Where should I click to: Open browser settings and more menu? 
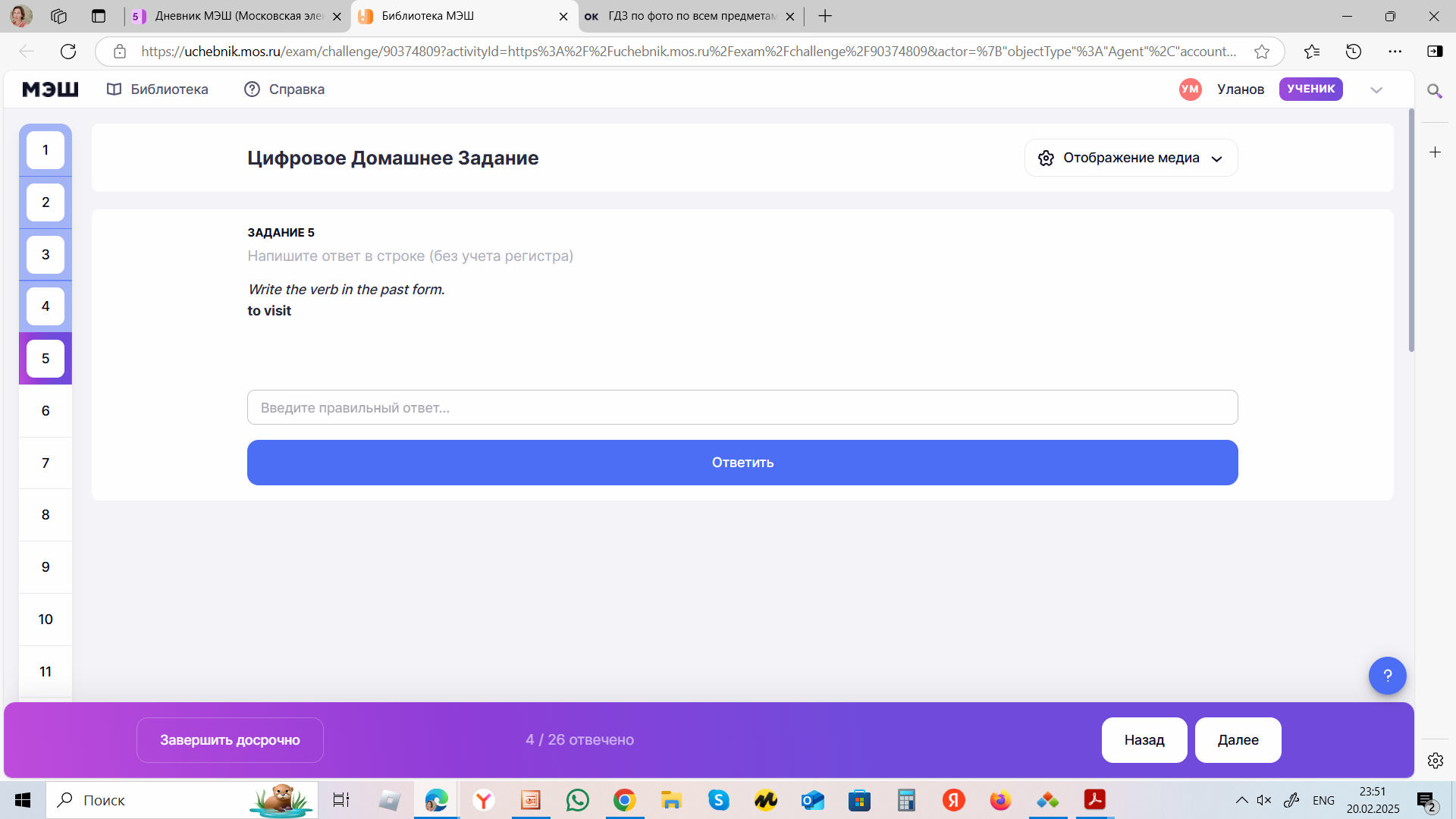[1395, 52]
